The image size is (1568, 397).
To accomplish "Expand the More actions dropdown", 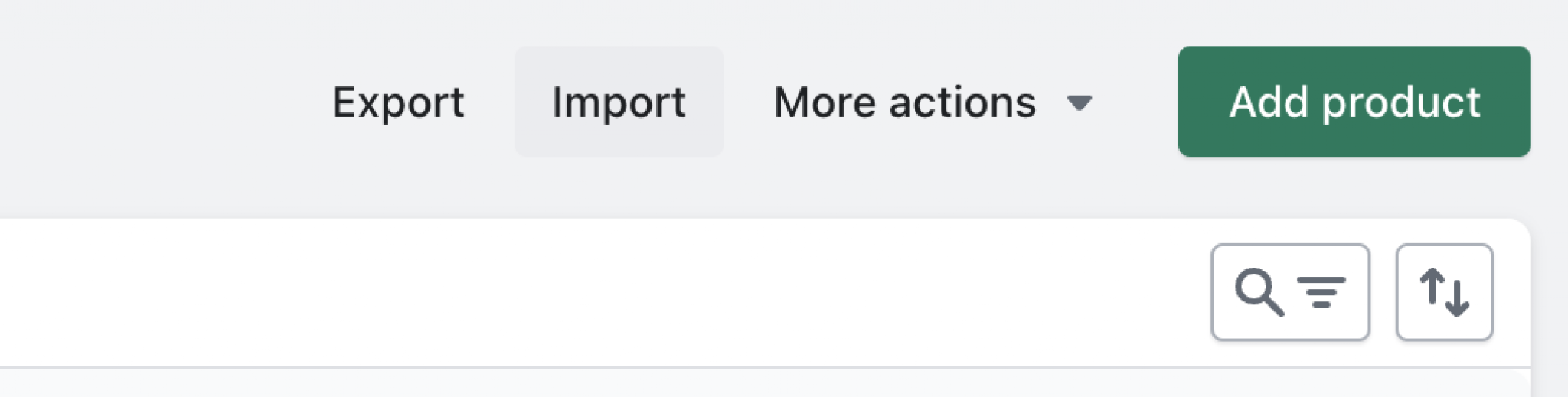I will click(933, 103).
